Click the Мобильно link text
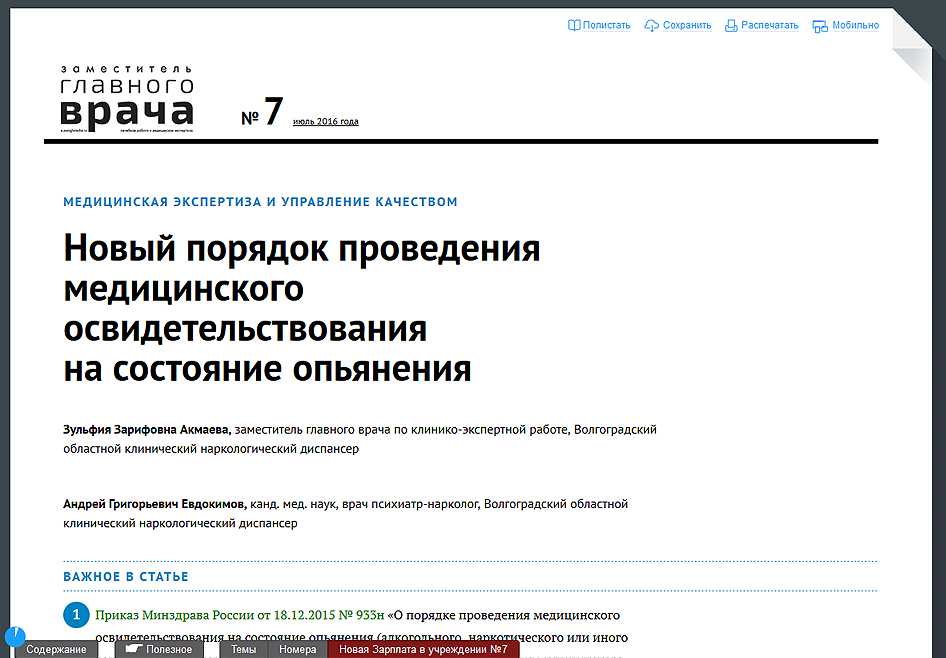Screen dimensions: 946x658 [856, 25]
